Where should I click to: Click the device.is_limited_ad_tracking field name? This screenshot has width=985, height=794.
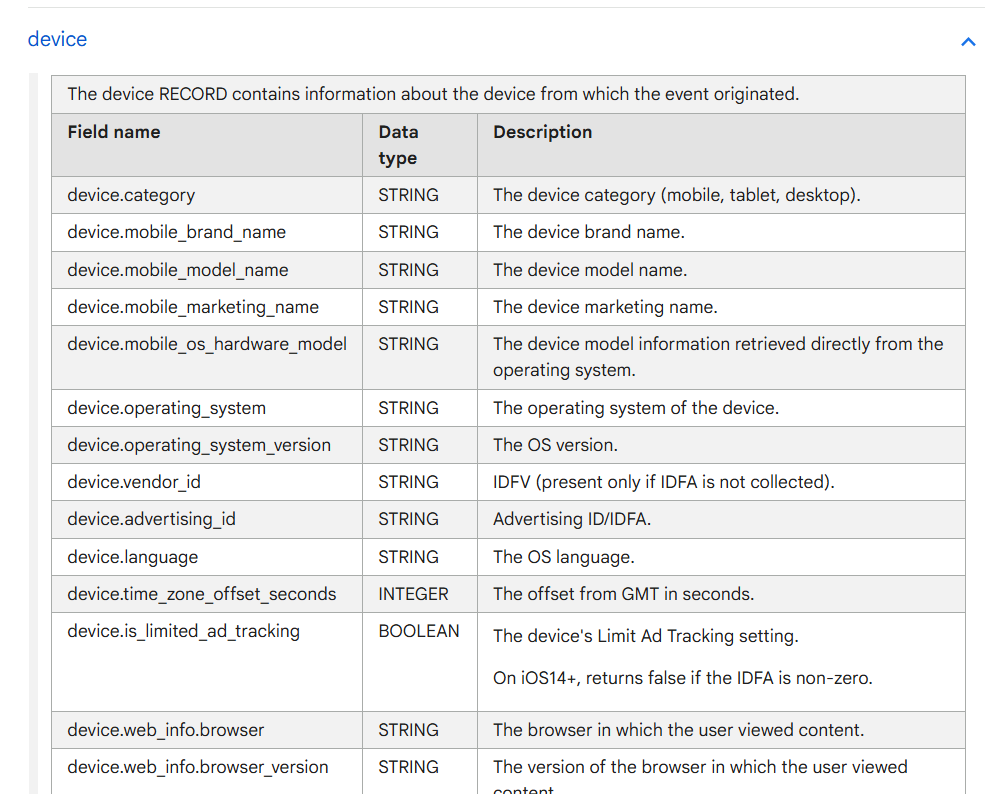tap(183, 631)
